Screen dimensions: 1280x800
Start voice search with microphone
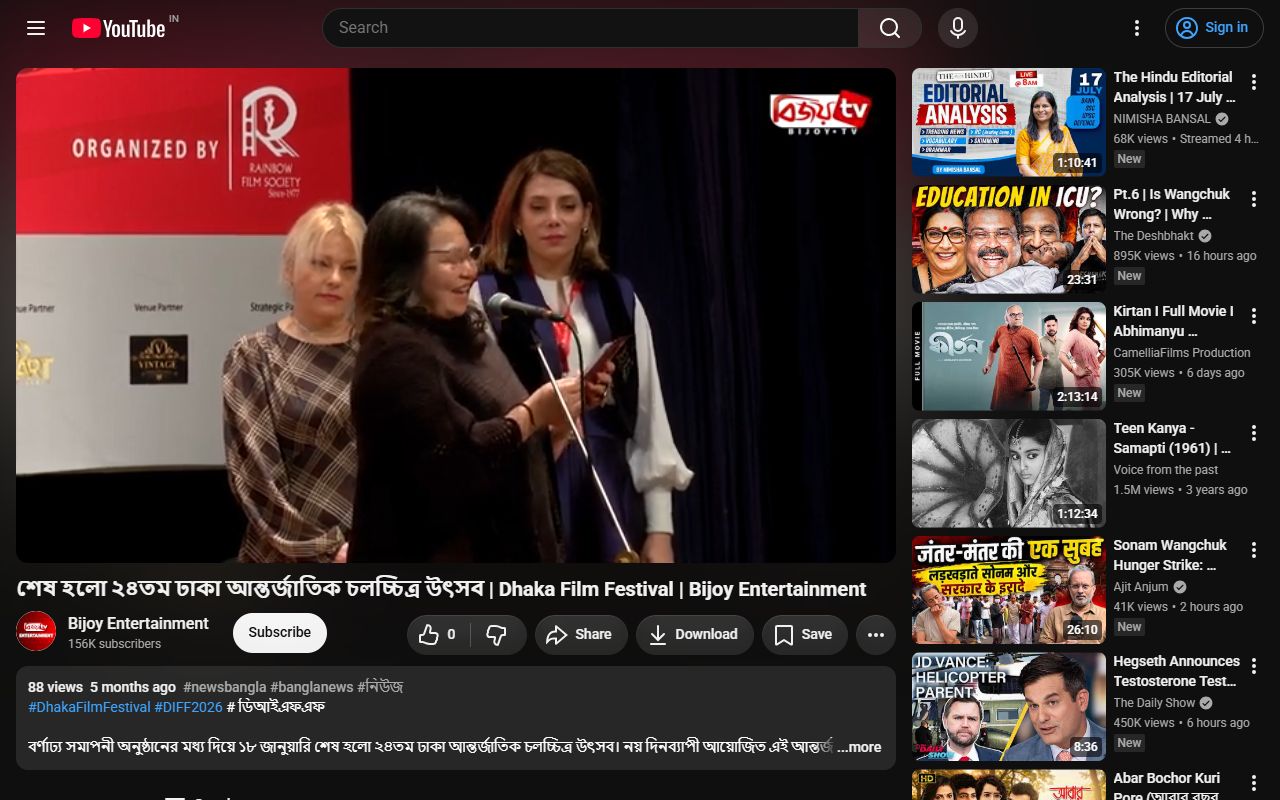coord(958,28)
